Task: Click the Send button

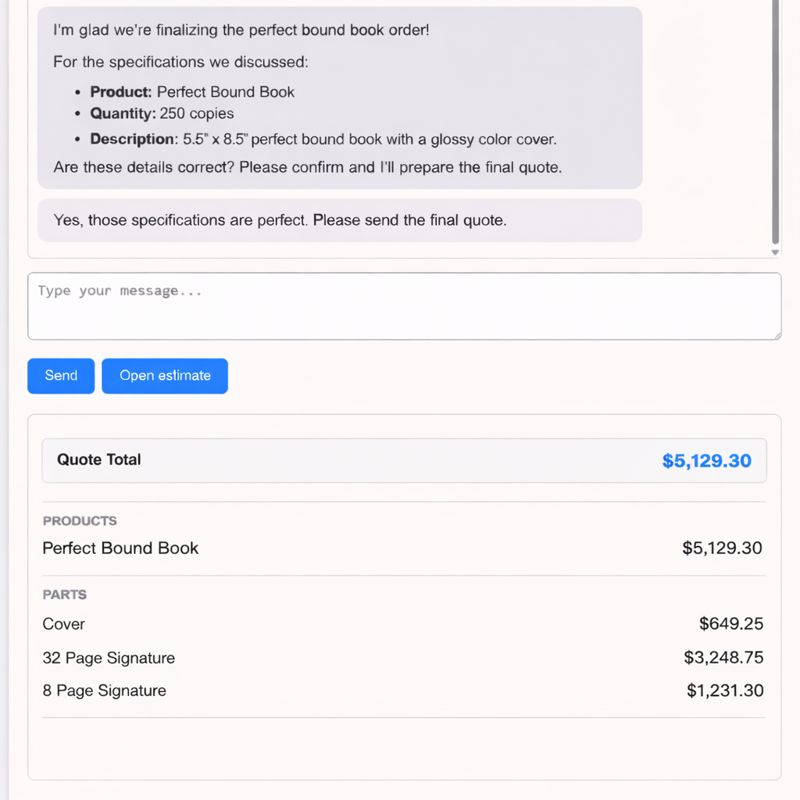Action: (60, 376)
